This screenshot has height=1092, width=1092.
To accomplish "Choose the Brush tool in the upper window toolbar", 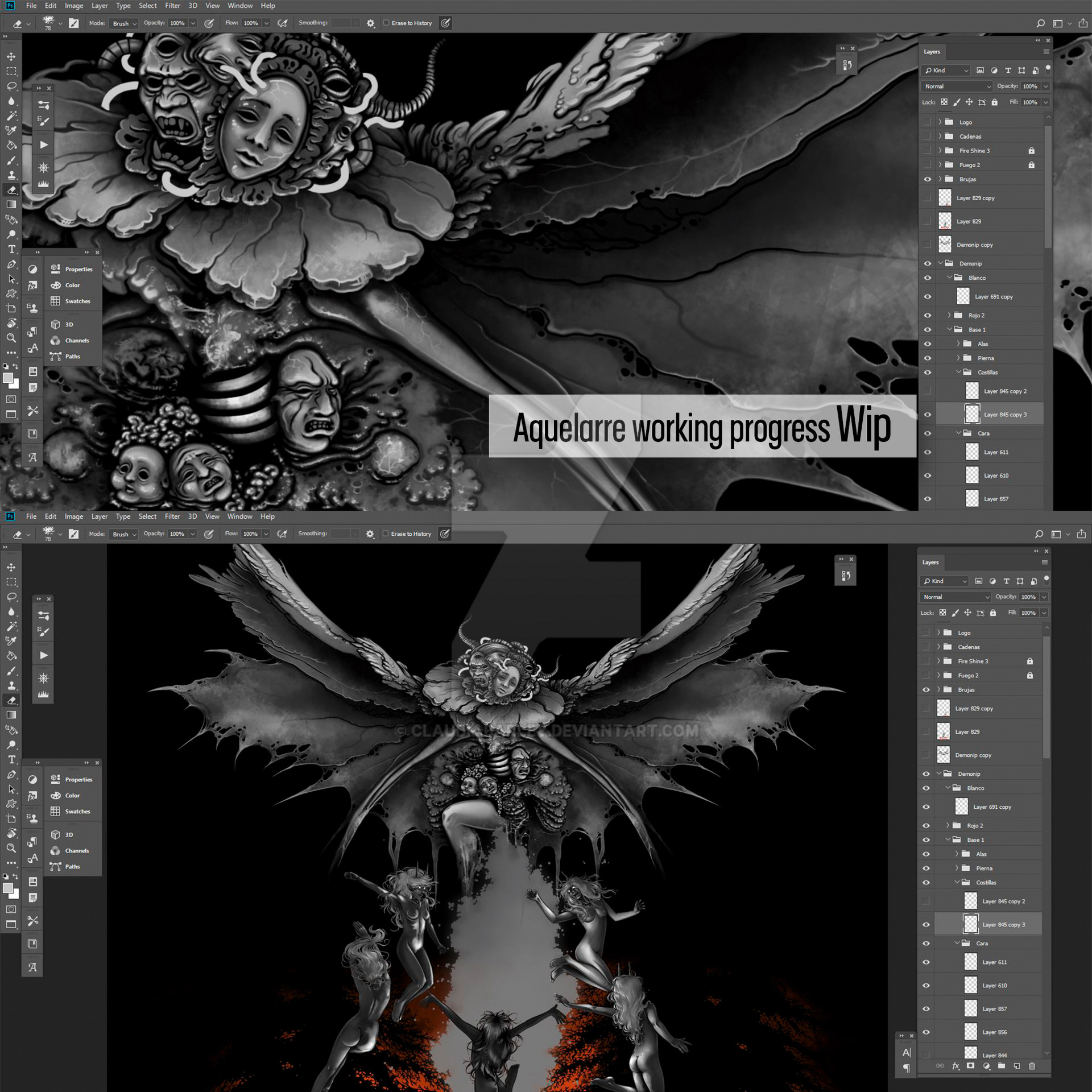I will pos(11,160).
